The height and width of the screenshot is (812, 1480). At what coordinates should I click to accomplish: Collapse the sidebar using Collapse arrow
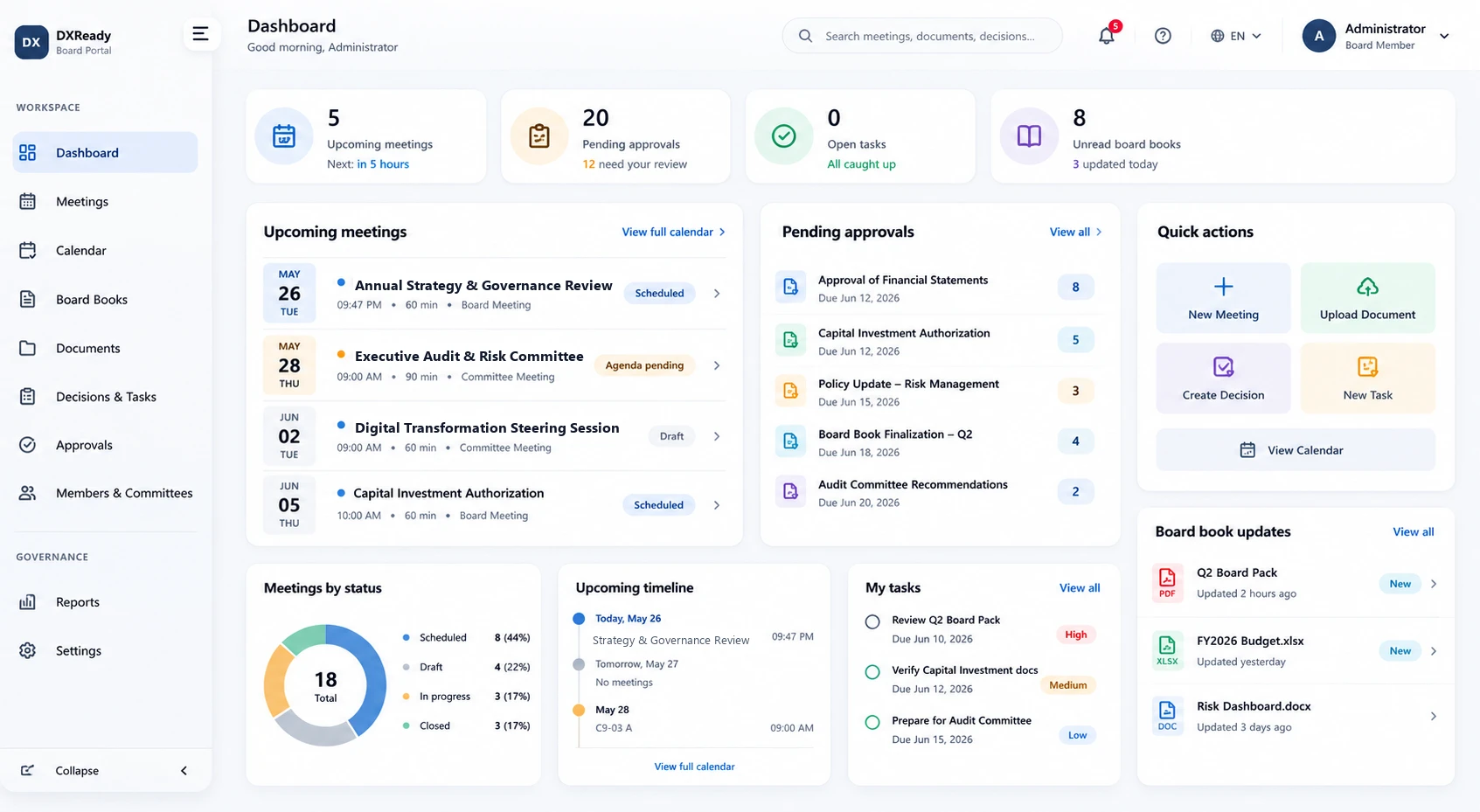point(184,771)
